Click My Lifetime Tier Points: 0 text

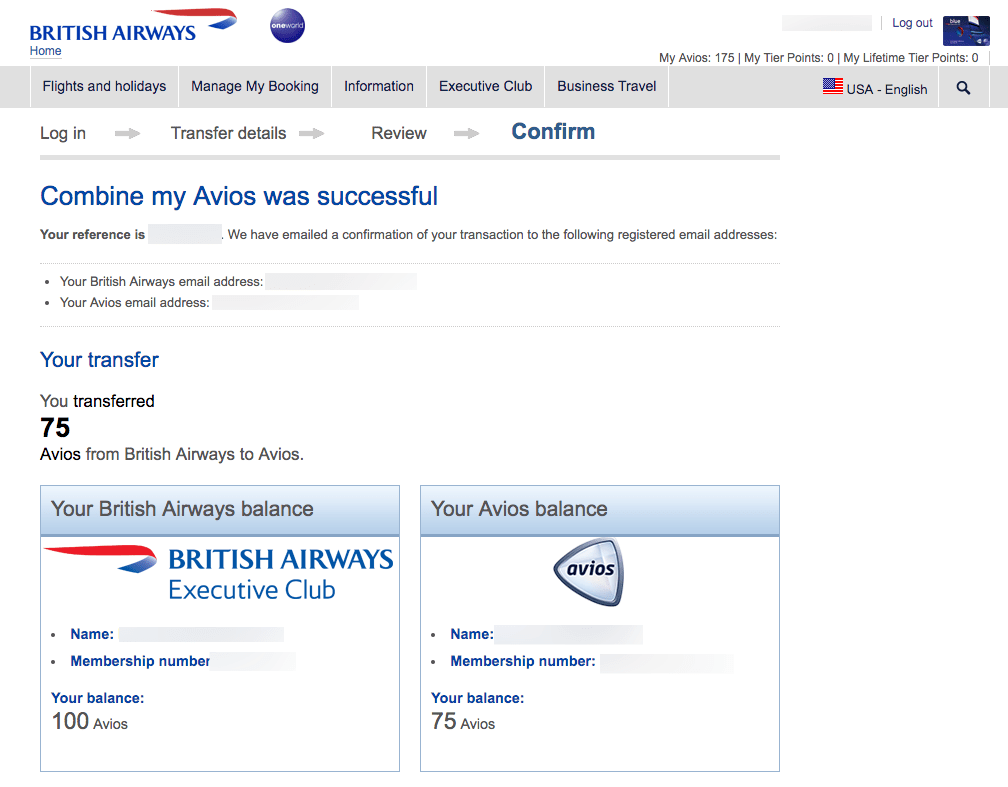point(910,58)
